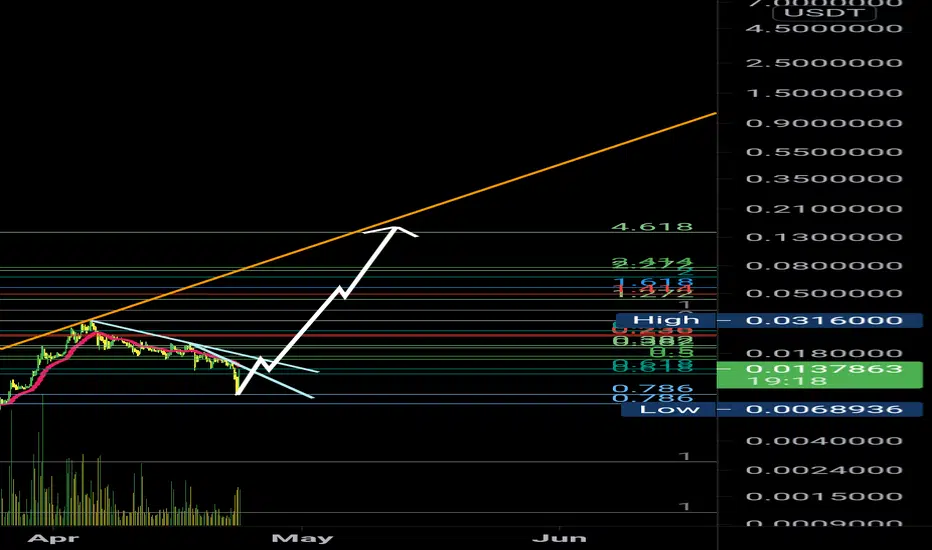932x550 pixels.
Task: Select the 1.618 Fibonacci level label
Action: [653, 282]
